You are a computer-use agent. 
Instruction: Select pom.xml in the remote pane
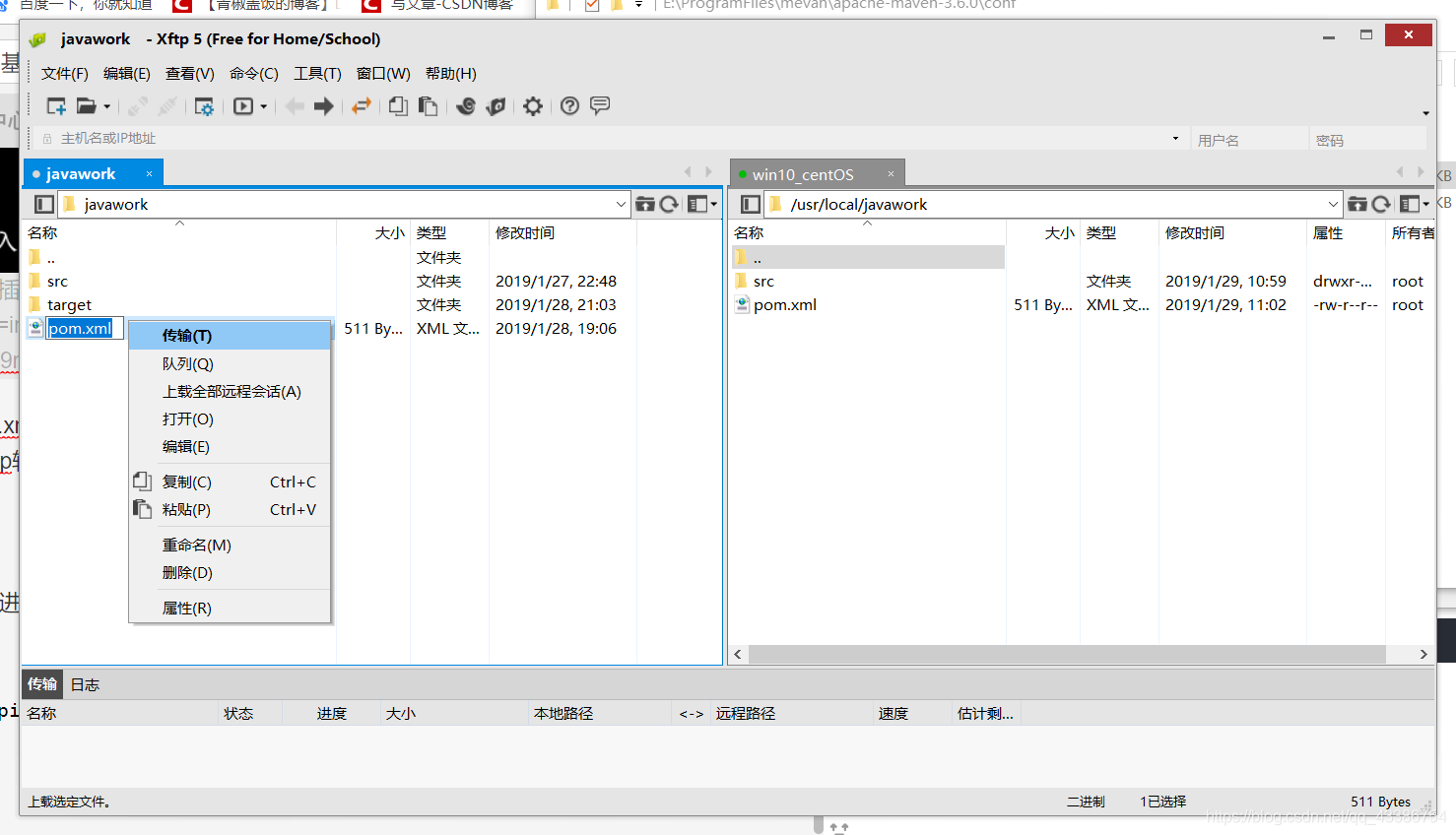point(785,304)
